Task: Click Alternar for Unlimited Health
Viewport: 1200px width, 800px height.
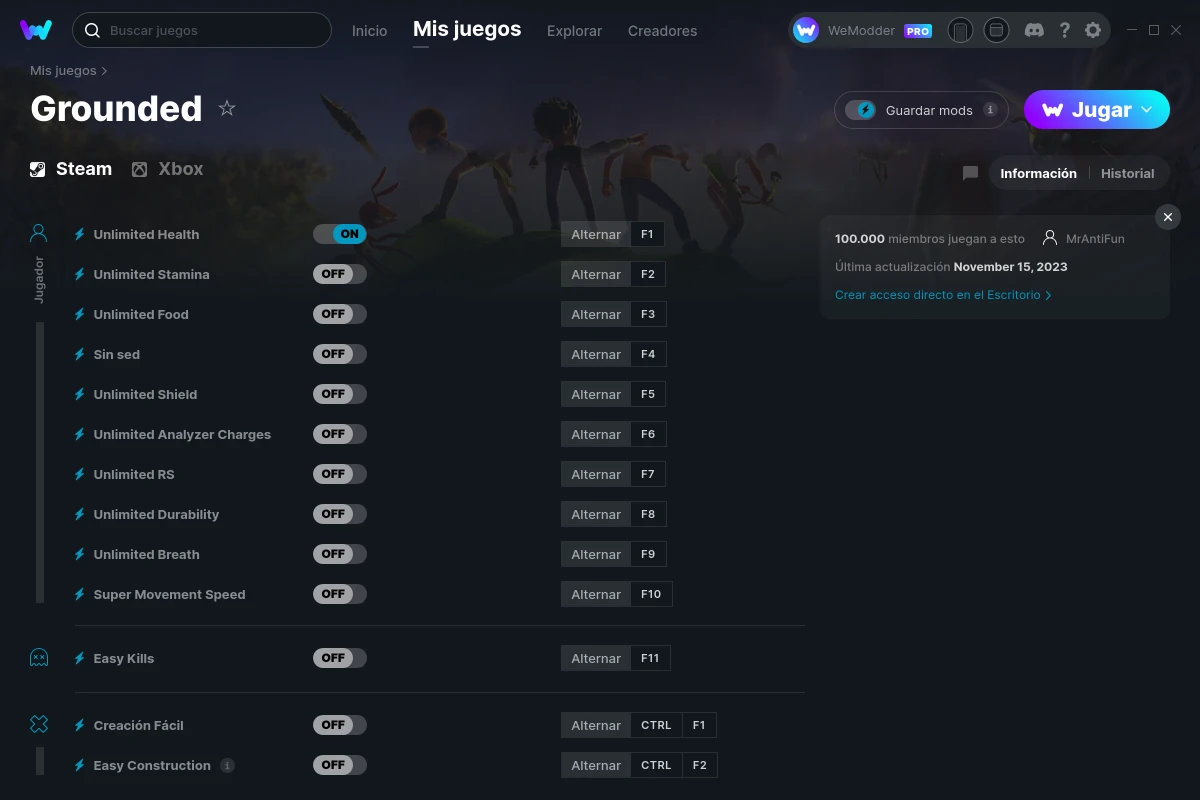Action: point(596,234)
